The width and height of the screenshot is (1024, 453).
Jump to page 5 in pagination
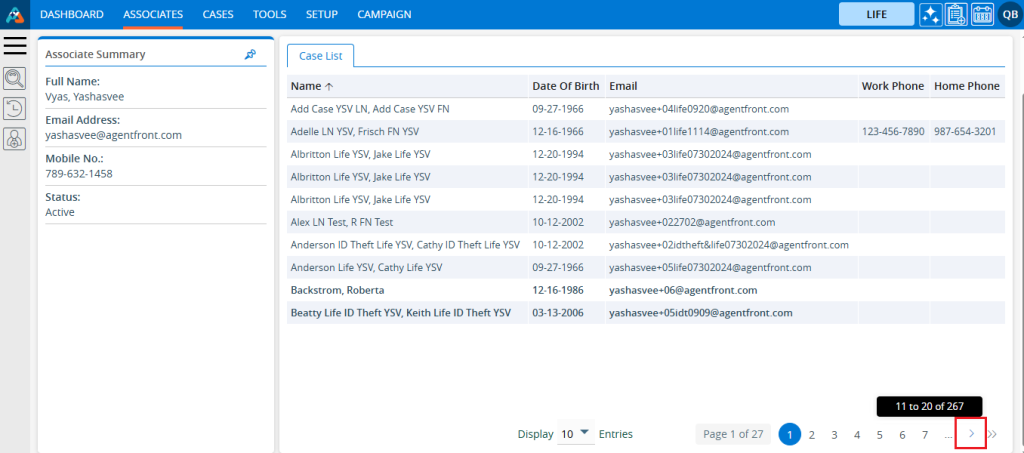pyautogui.click(x=879, y=434)
